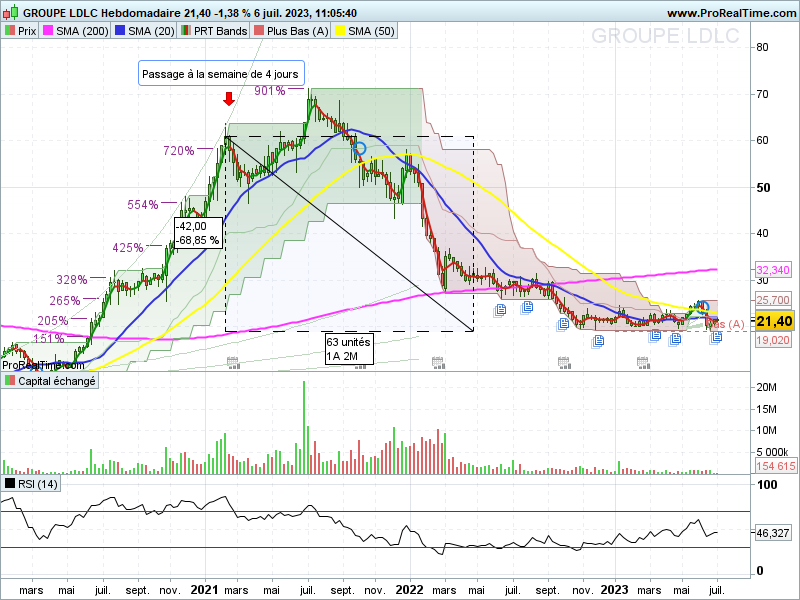Click the calendar icon near March 2021
This screenshot has height=600, width=800.
[233, 363]
